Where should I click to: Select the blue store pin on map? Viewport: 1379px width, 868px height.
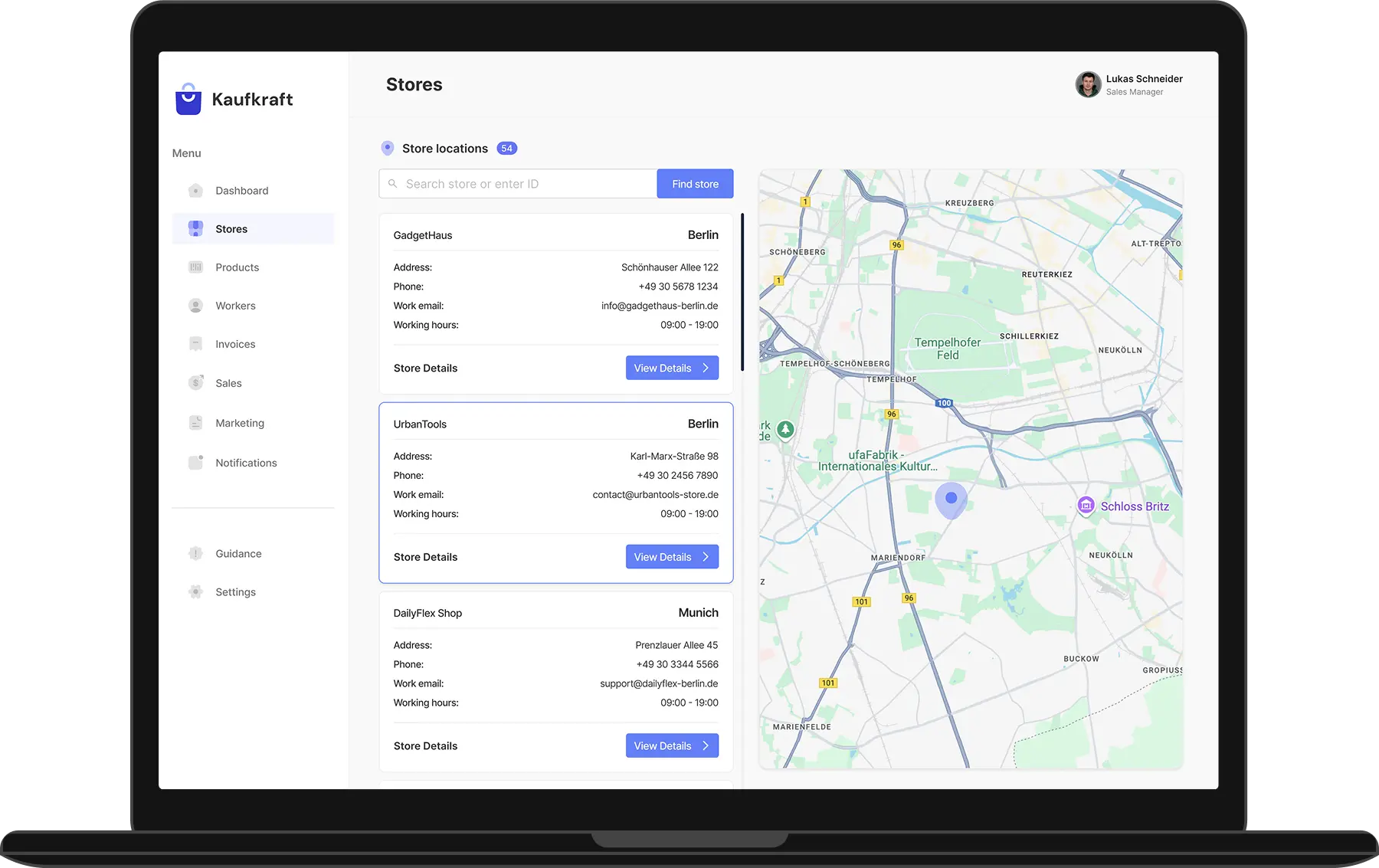tap(951, 500)
